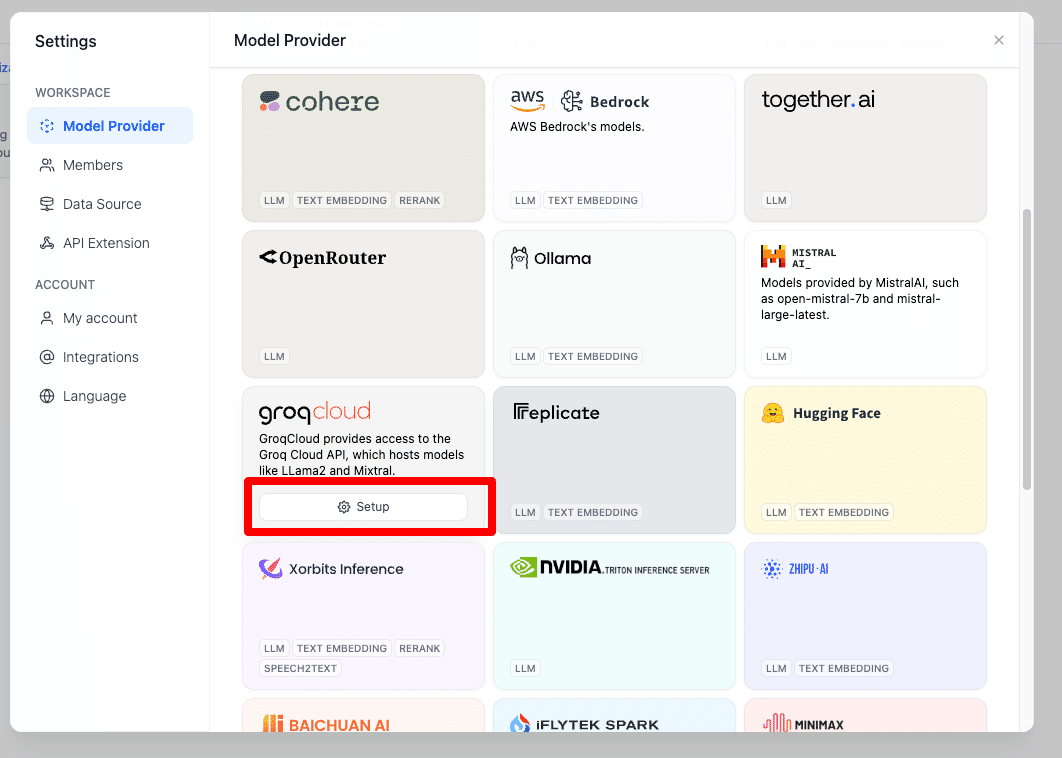Click the Baichuan AI logo
The height and width of the screenshot is (758, 1062).
coord(326,724)
